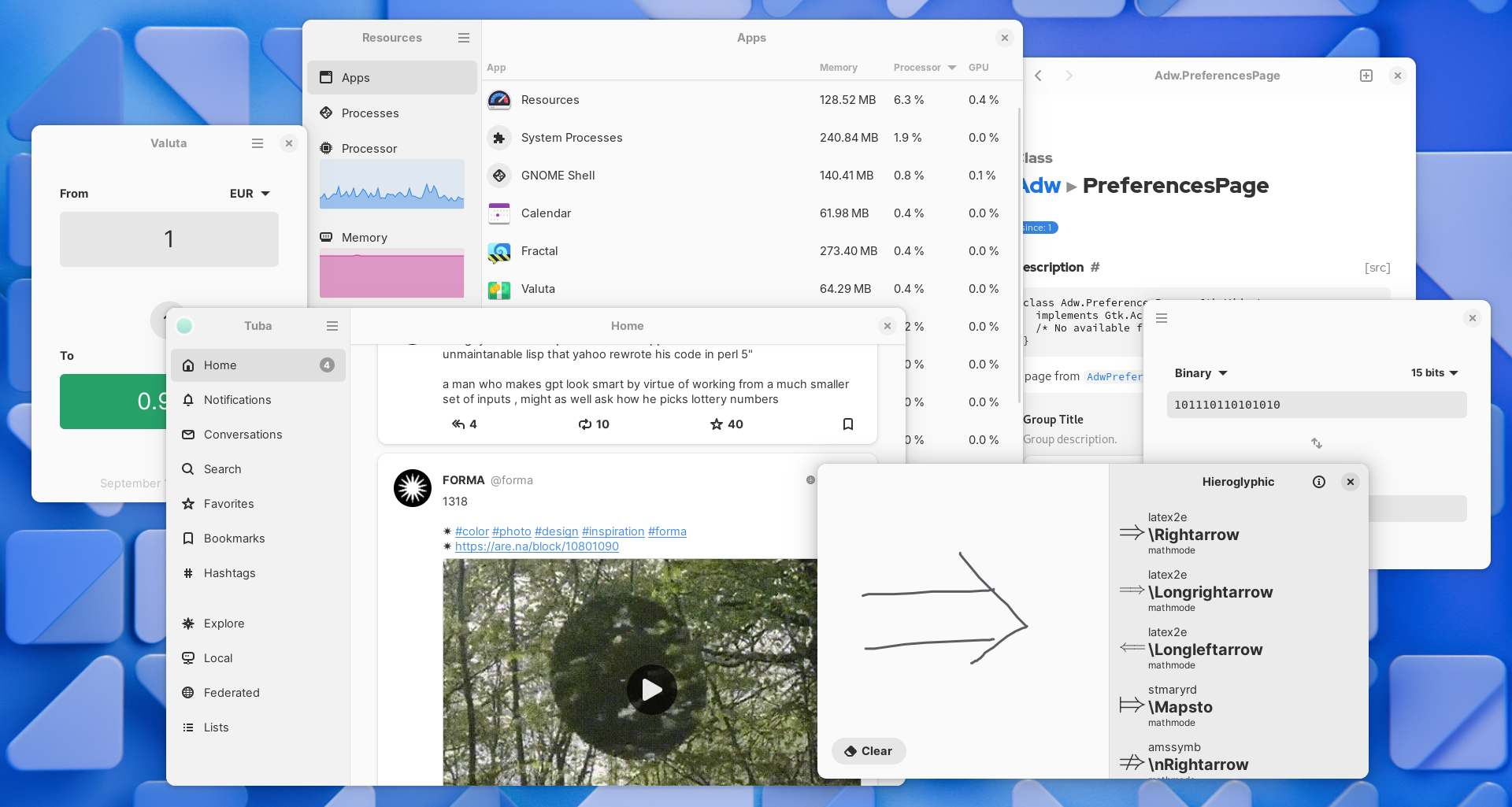Clear the drawn symbol canvas

869,751
